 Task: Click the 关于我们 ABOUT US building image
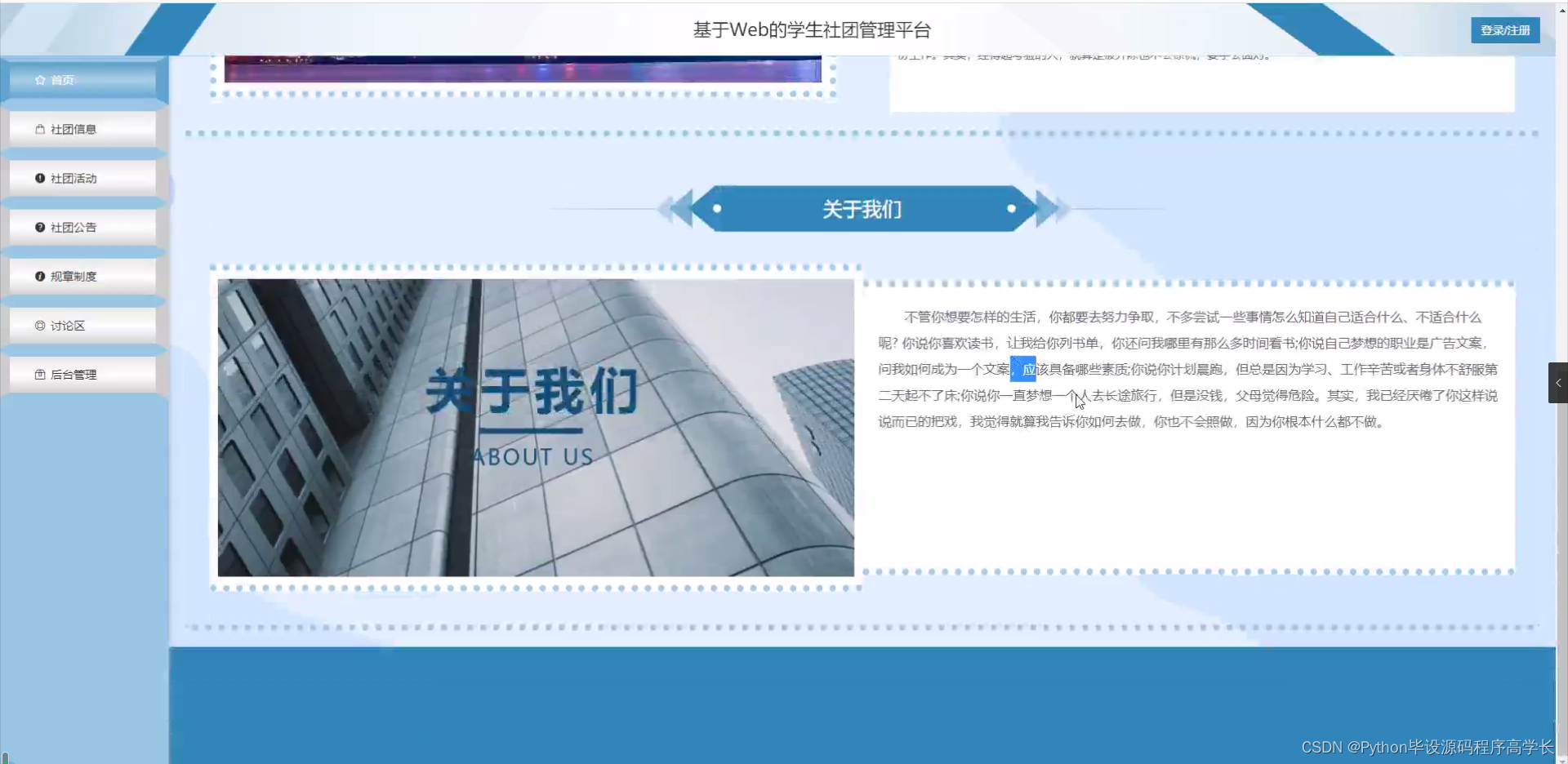pos(535,427)
